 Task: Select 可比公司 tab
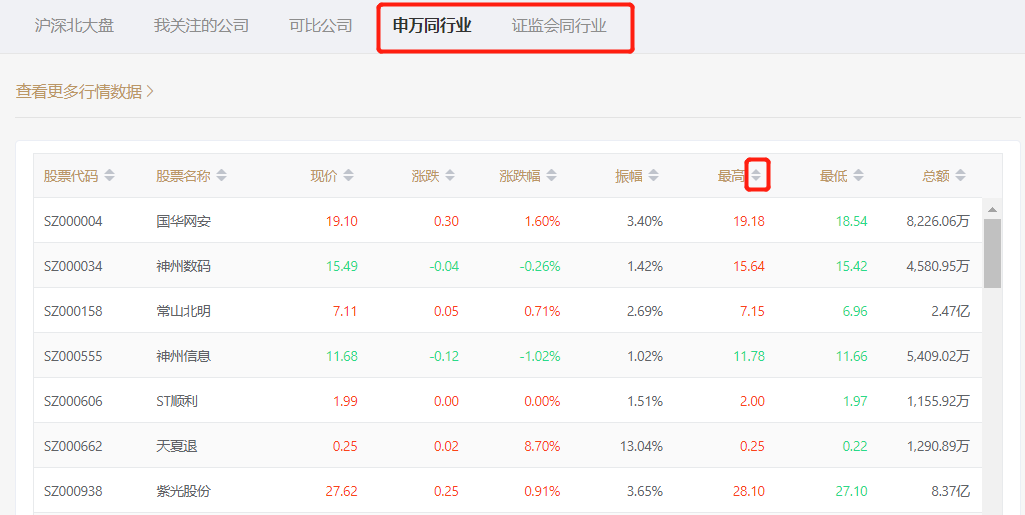pos(320,25)
